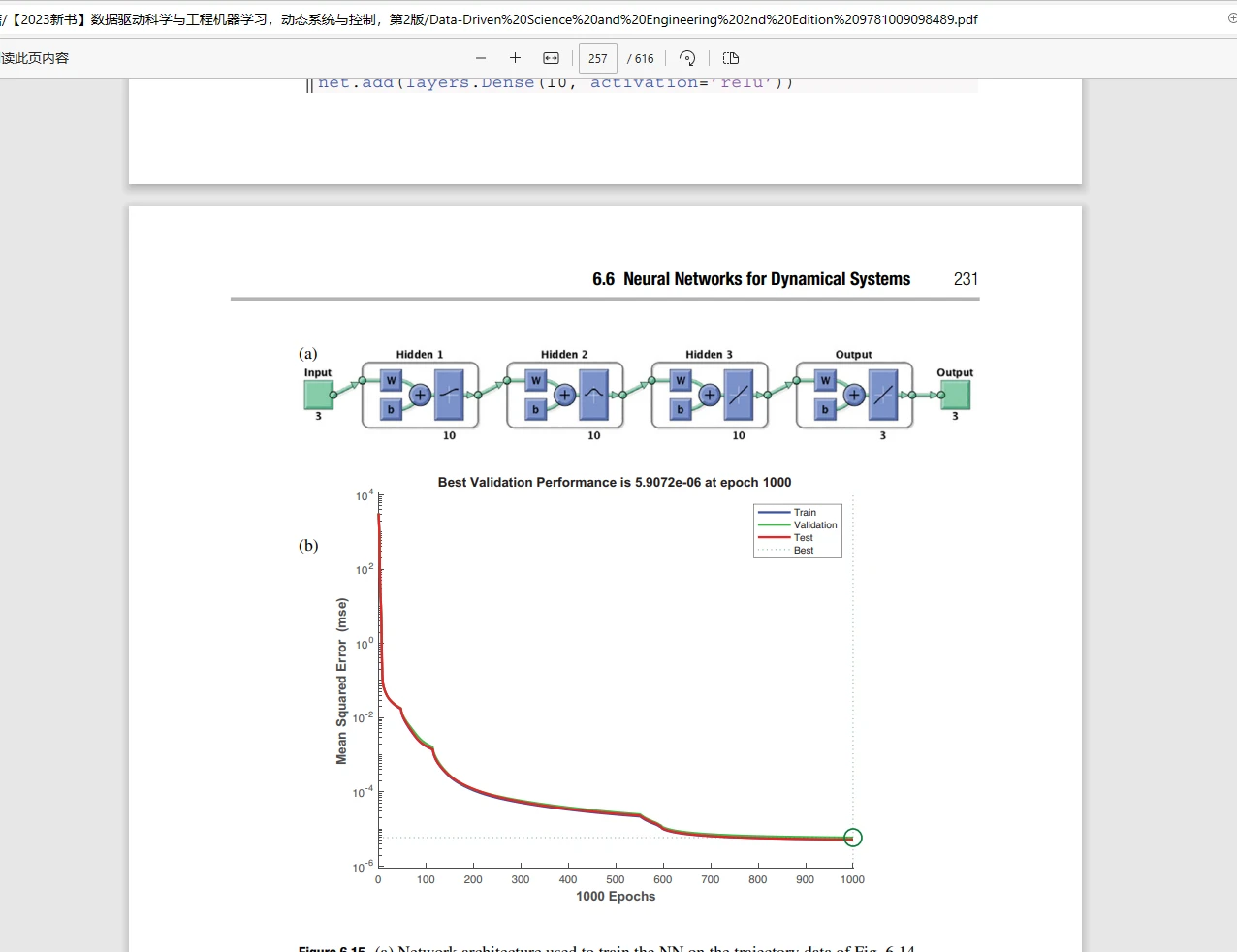
Task: Click the 读此页内容 read aloud button
Action: point(35,58)
